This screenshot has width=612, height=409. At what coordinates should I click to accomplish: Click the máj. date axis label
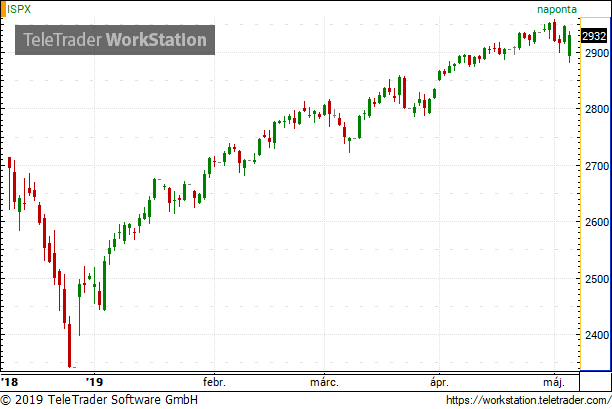554,382
